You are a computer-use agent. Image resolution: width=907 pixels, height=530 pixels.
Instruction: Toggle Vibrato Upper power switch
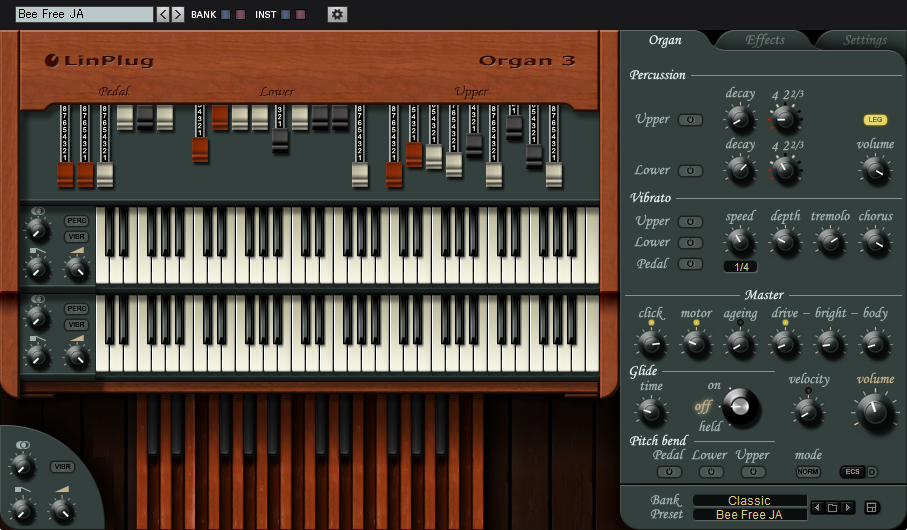[x=690, y=222]
